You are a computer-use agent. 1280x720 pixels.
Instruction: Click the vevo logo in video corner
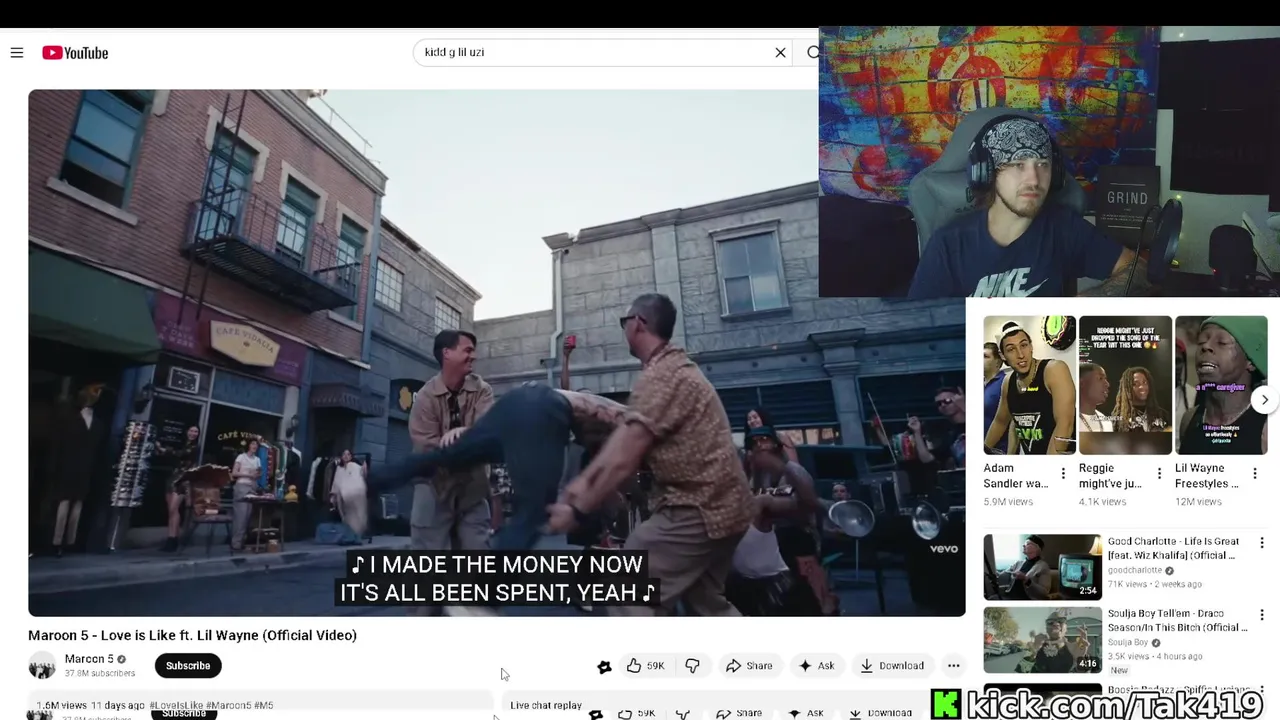coord(944,549)
